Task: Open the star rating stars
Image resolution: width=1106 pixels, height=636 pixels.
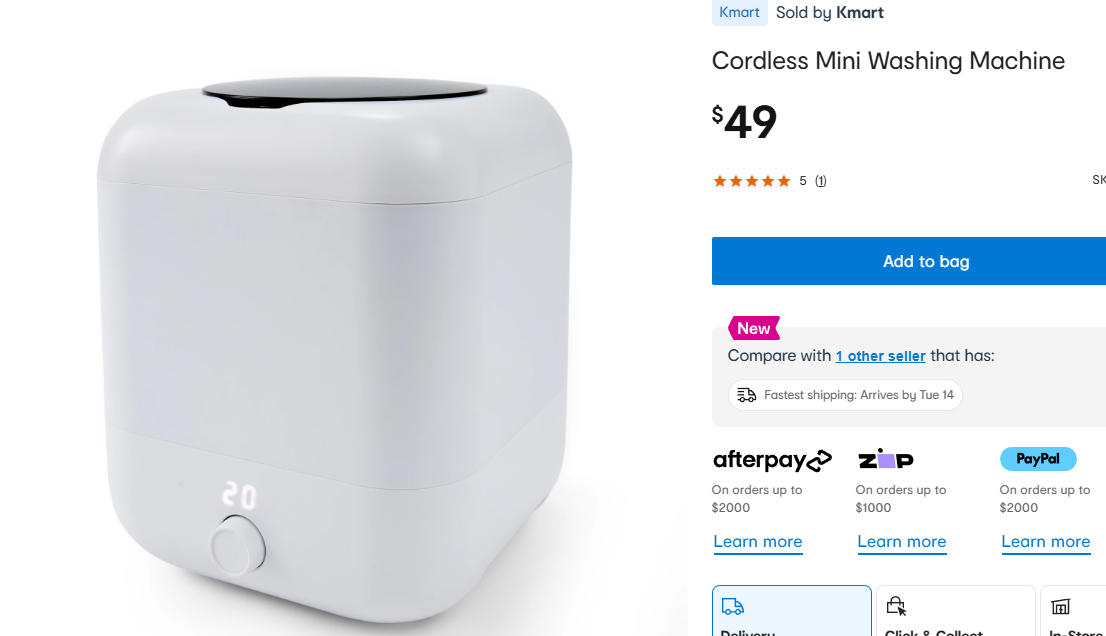Action: 752,181
